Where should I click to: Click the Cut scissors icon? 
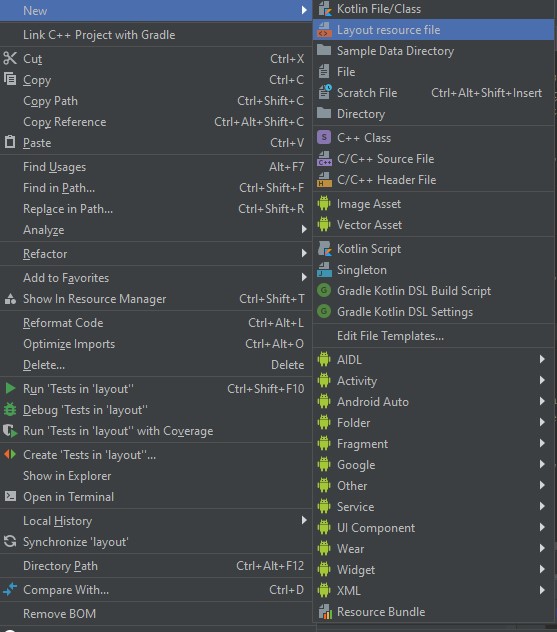[10, 58]
